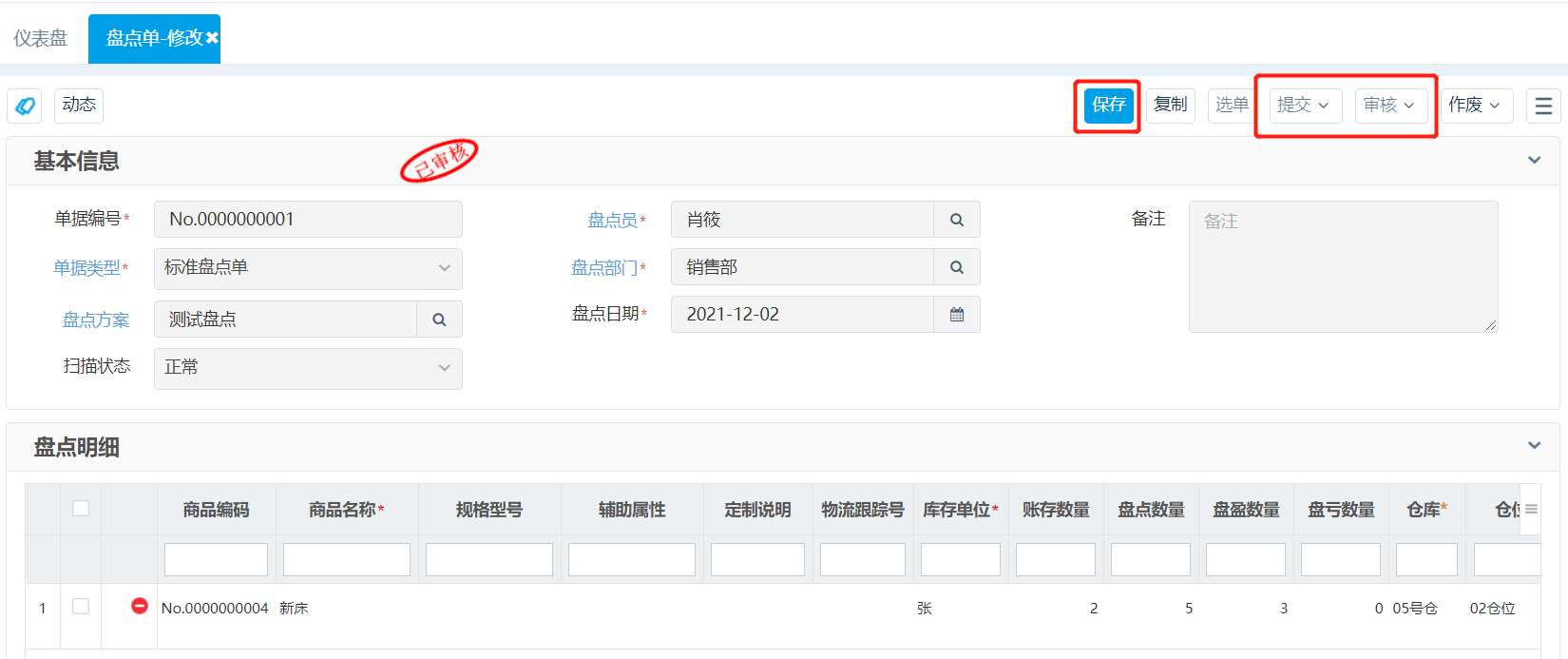Click the 保存 button
Viewport: 1568px width, 659px height.
1109,106
